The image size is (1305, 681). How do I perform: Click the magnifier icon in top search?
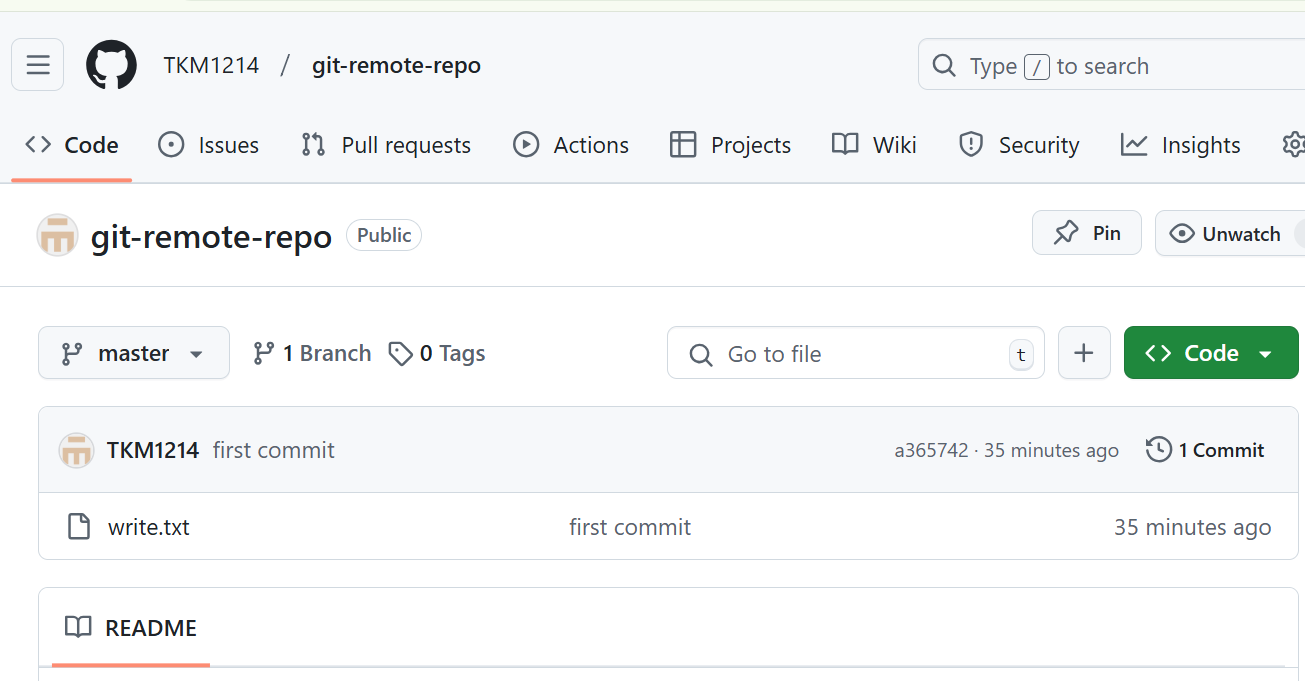point(943,66)
